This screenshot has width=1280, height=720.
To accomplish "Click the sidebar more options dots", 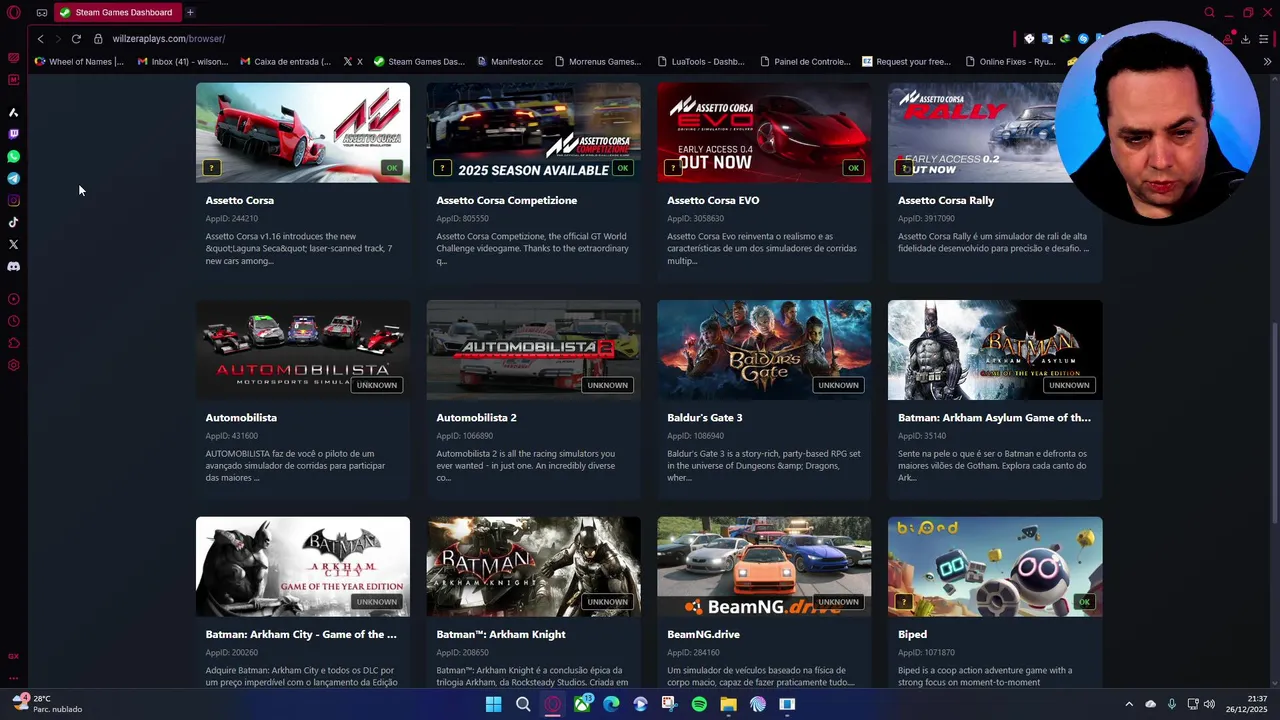I will [13, 678].
